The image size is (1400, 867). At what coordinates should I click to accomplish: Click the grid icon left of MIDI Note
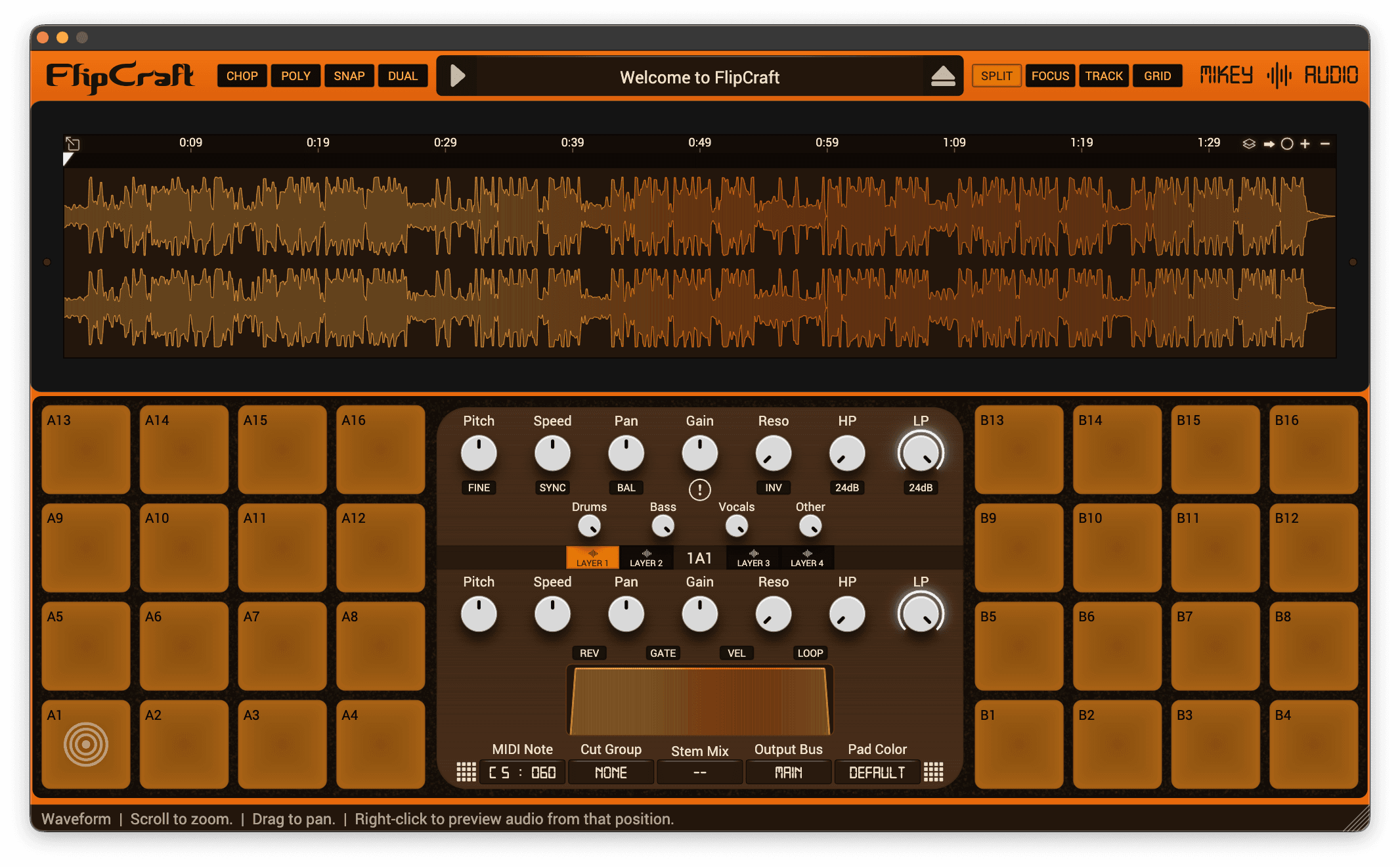click(466, 772)
